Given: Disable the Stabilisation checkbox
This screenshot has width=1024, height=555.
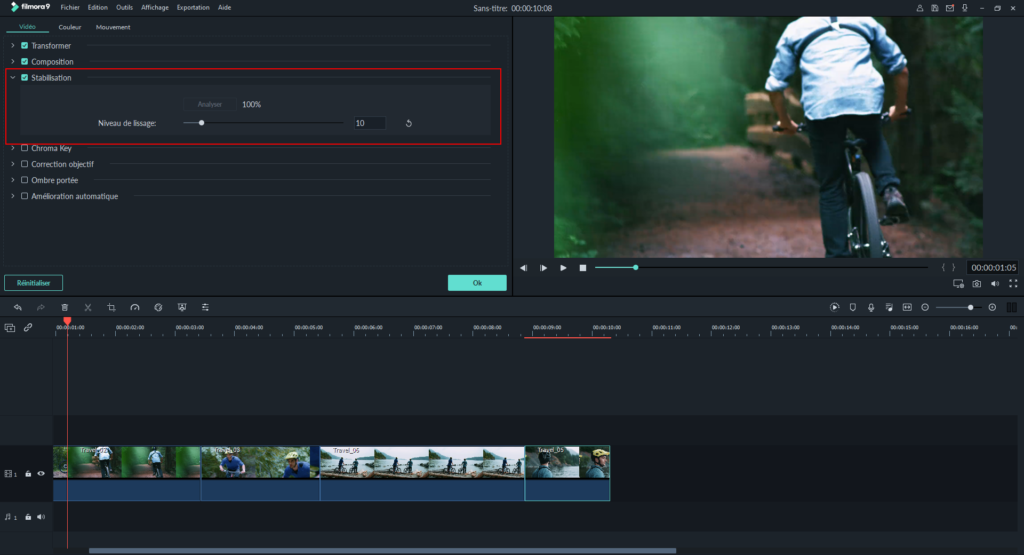Looking at the screenshot, I should pyautogui.click(x=24, y=78).
